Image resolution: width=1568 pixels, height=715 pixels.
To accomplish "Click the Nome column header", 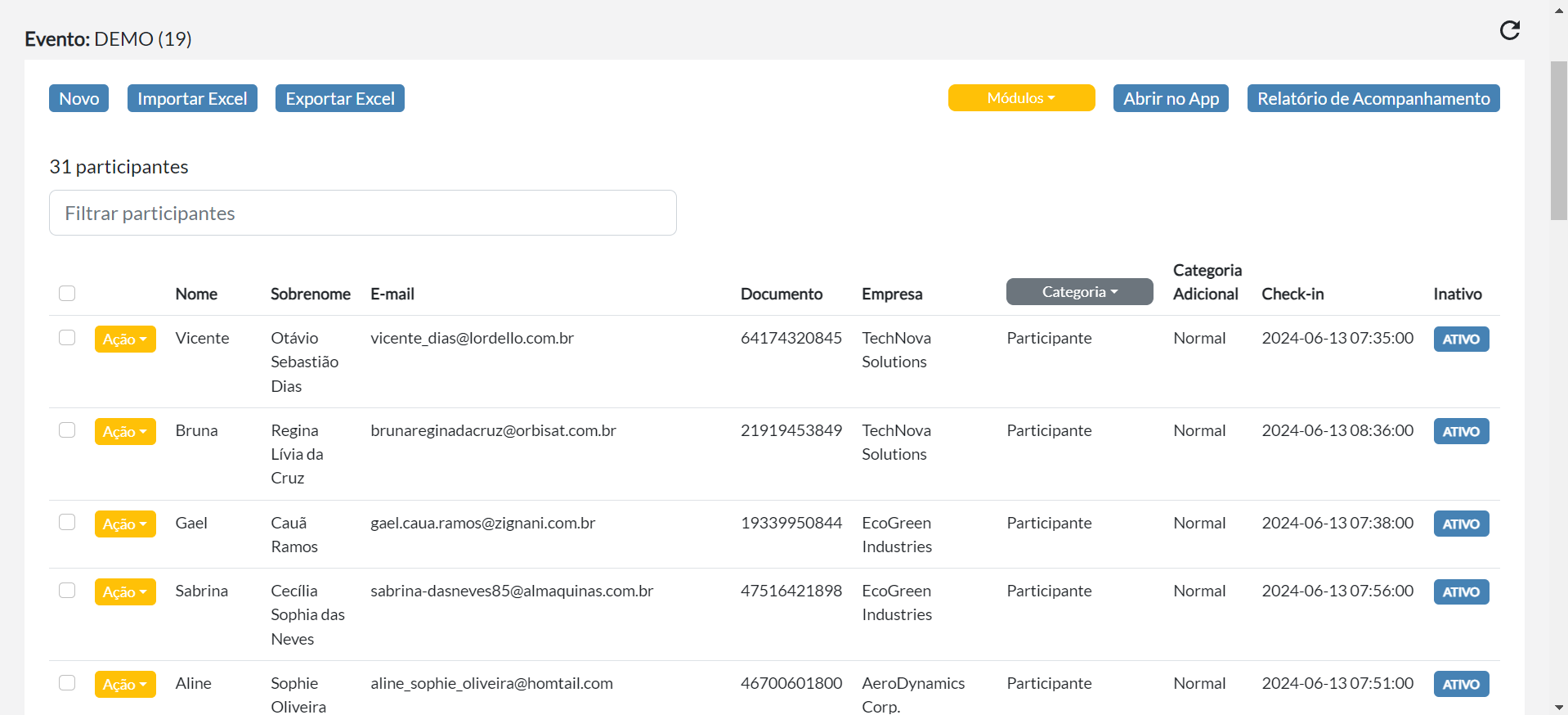I will 196,294.
